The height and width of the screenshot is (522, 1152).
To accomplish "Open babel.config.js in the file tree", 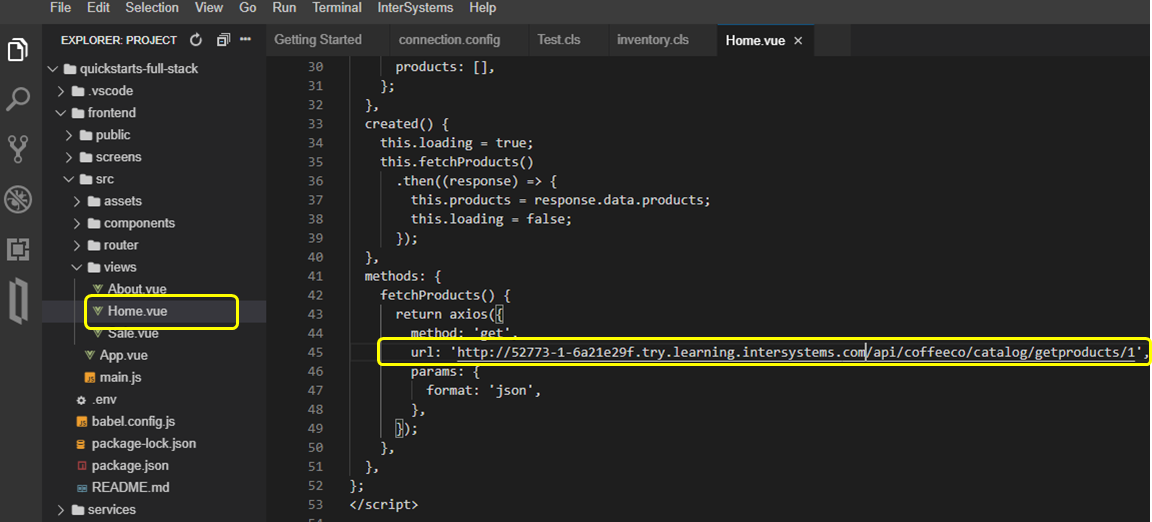I will pos(133,422).
